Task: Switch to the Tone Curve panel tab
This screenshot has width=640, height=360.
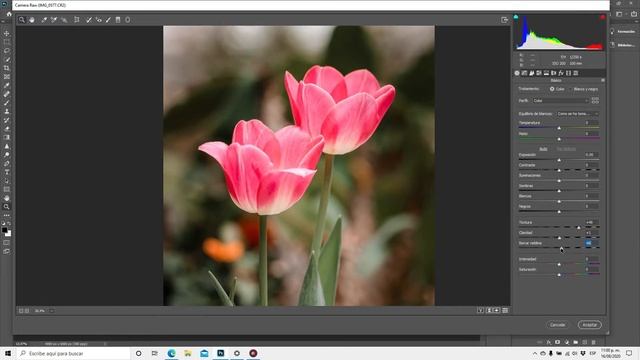Action: 524,73
